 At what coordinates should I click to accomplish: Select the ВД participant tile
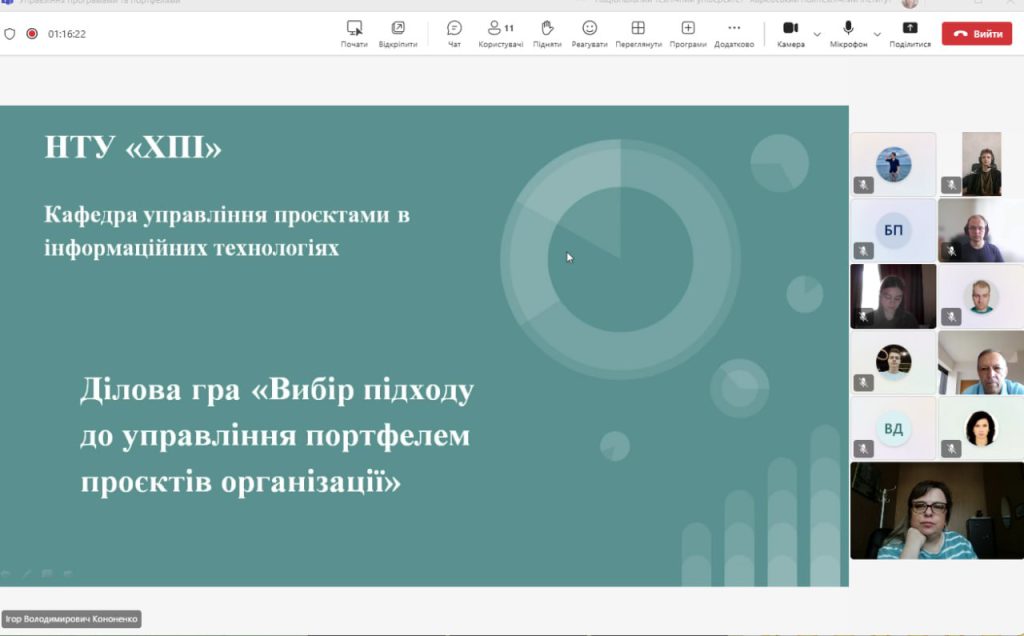point(893,428)
